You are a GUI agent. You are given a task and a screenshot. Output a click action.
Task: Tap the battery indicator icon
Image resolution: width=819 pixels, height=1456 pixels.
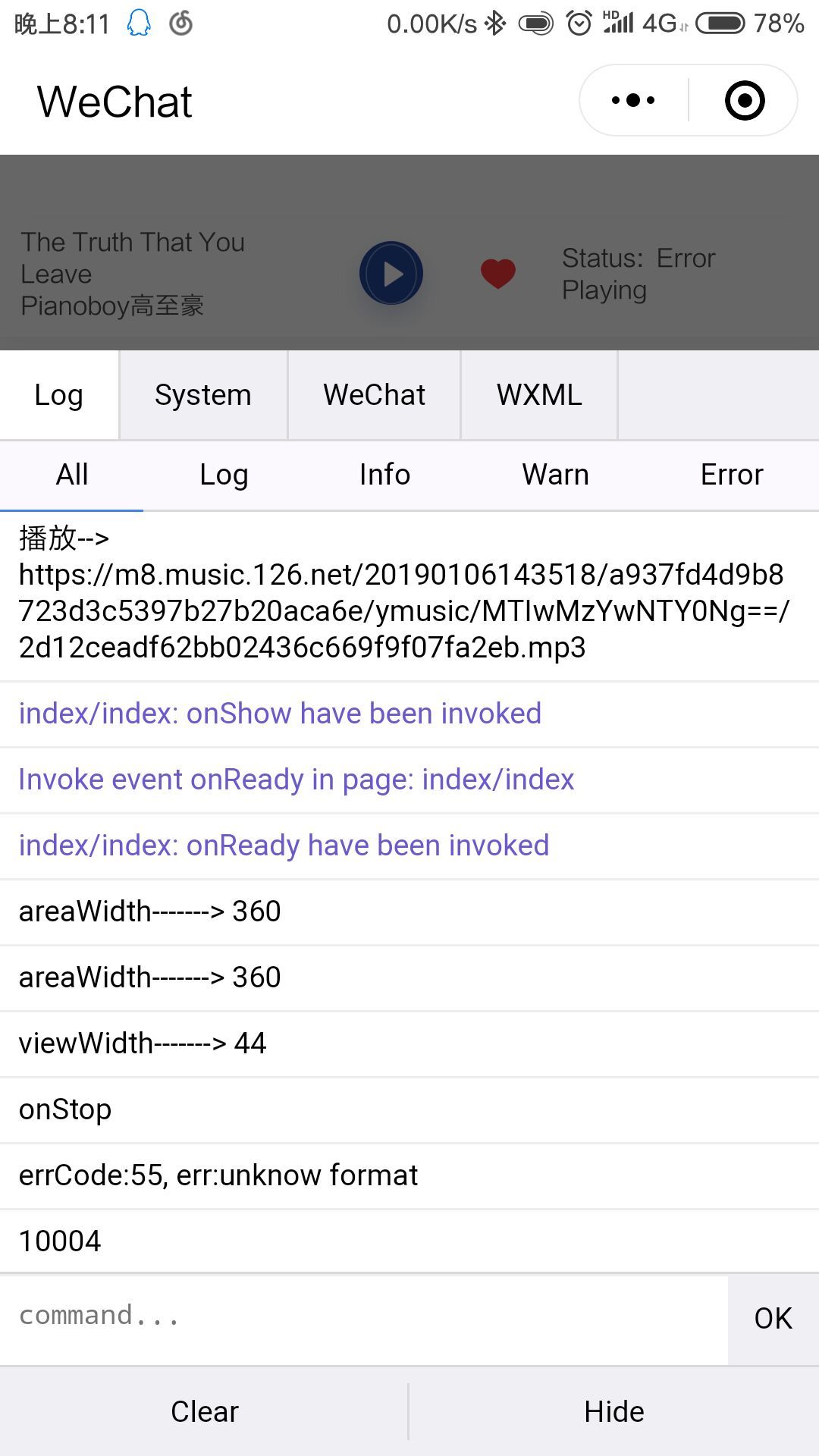720,24
